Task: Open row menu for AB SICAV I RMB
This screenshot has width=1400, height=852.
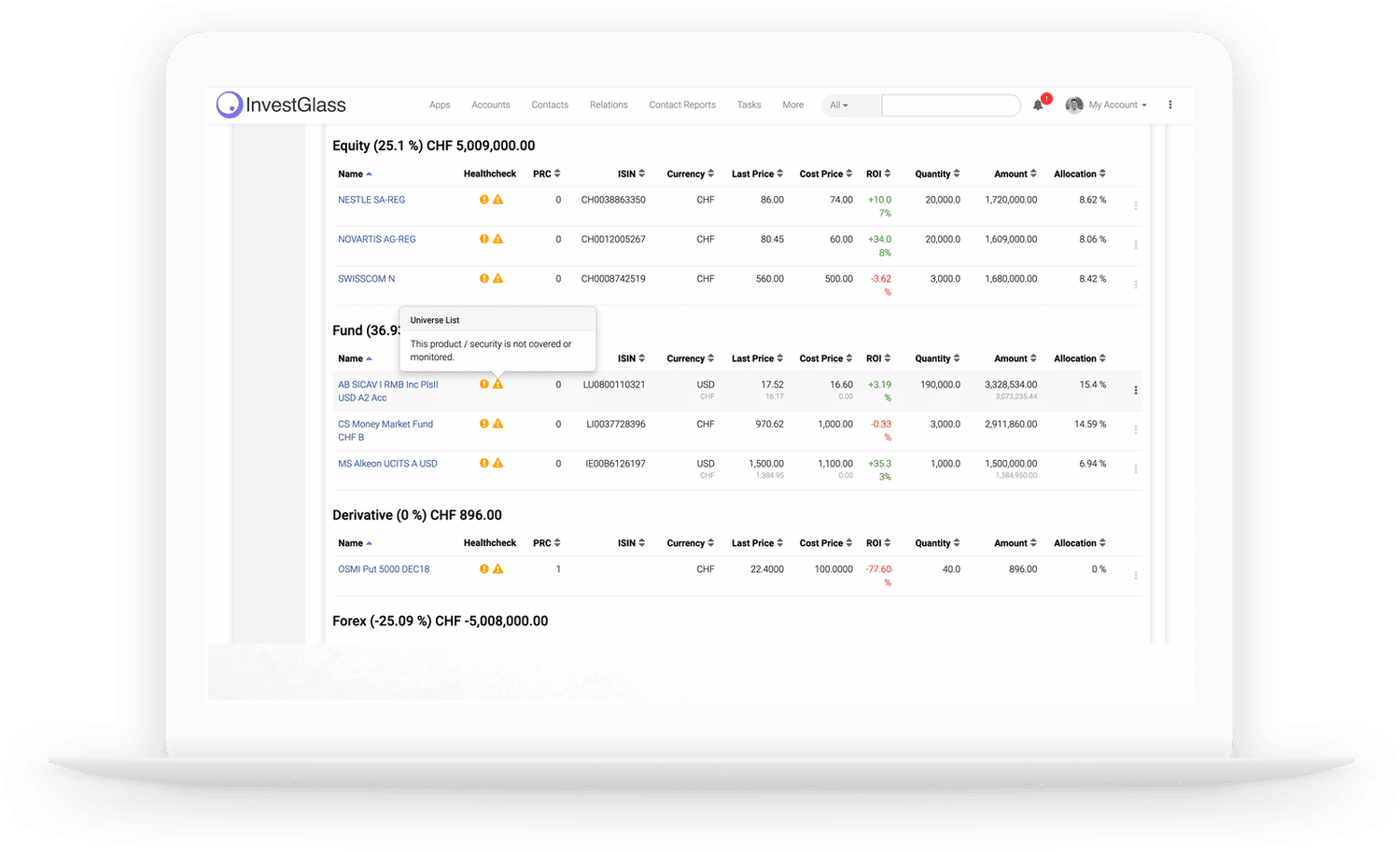Action: 1136,390
